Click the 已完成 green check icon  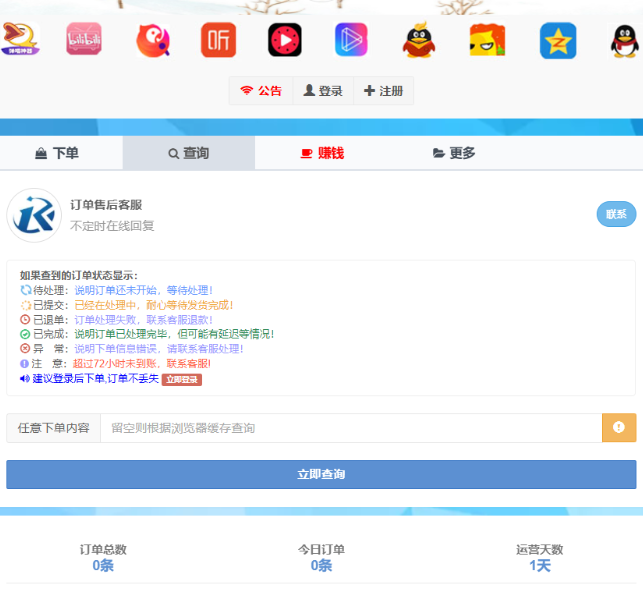[x=25, y=334]
